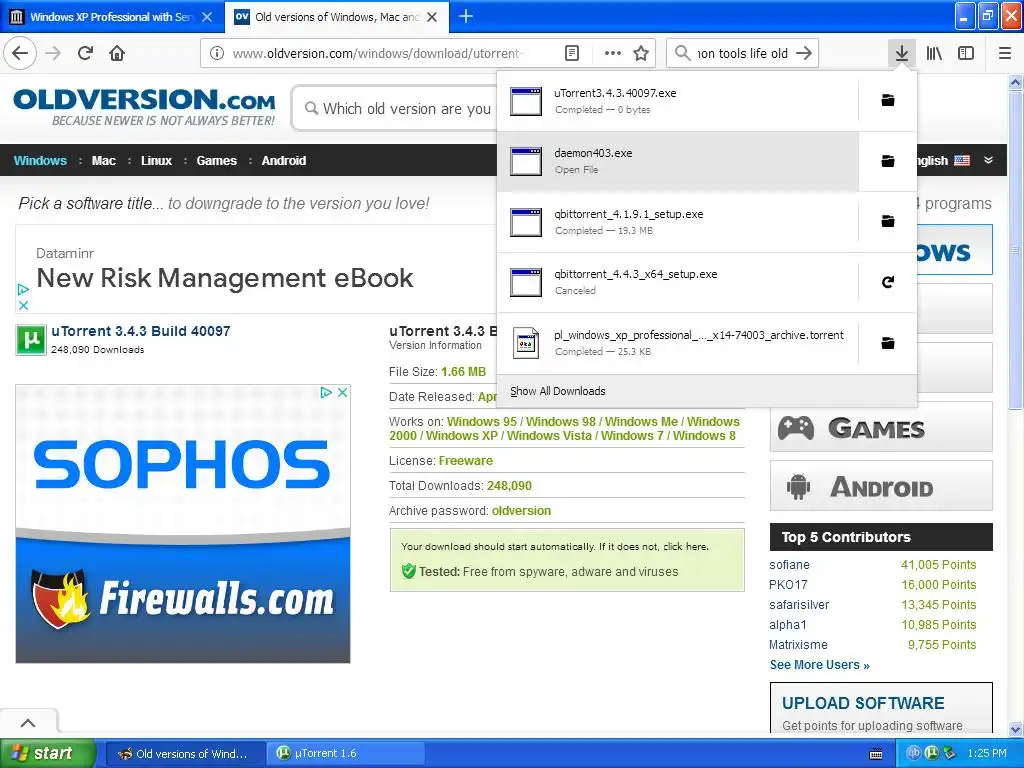Open folder containing the .torrent archive file
The height and width of the screenshot is (768, 1024).
(x=888, y=343)
